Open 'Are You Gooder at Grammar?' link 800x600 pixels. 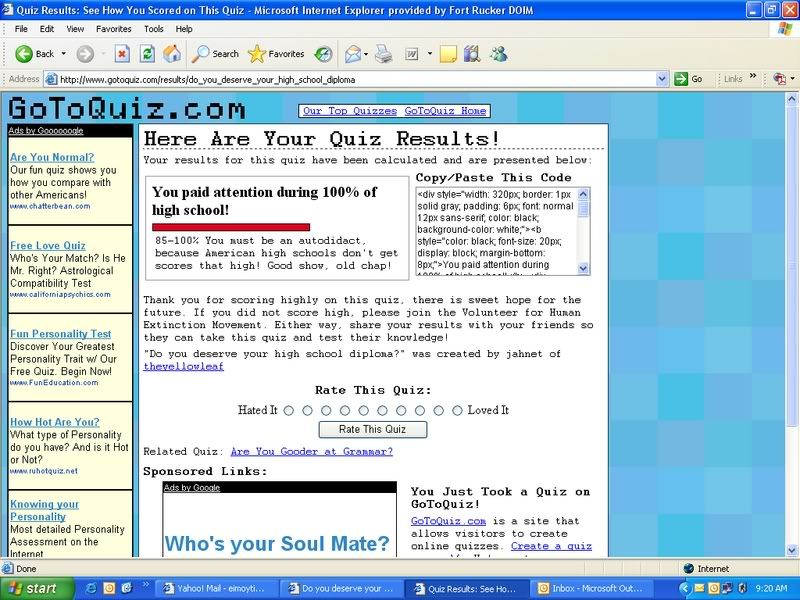tap(311, 451)
